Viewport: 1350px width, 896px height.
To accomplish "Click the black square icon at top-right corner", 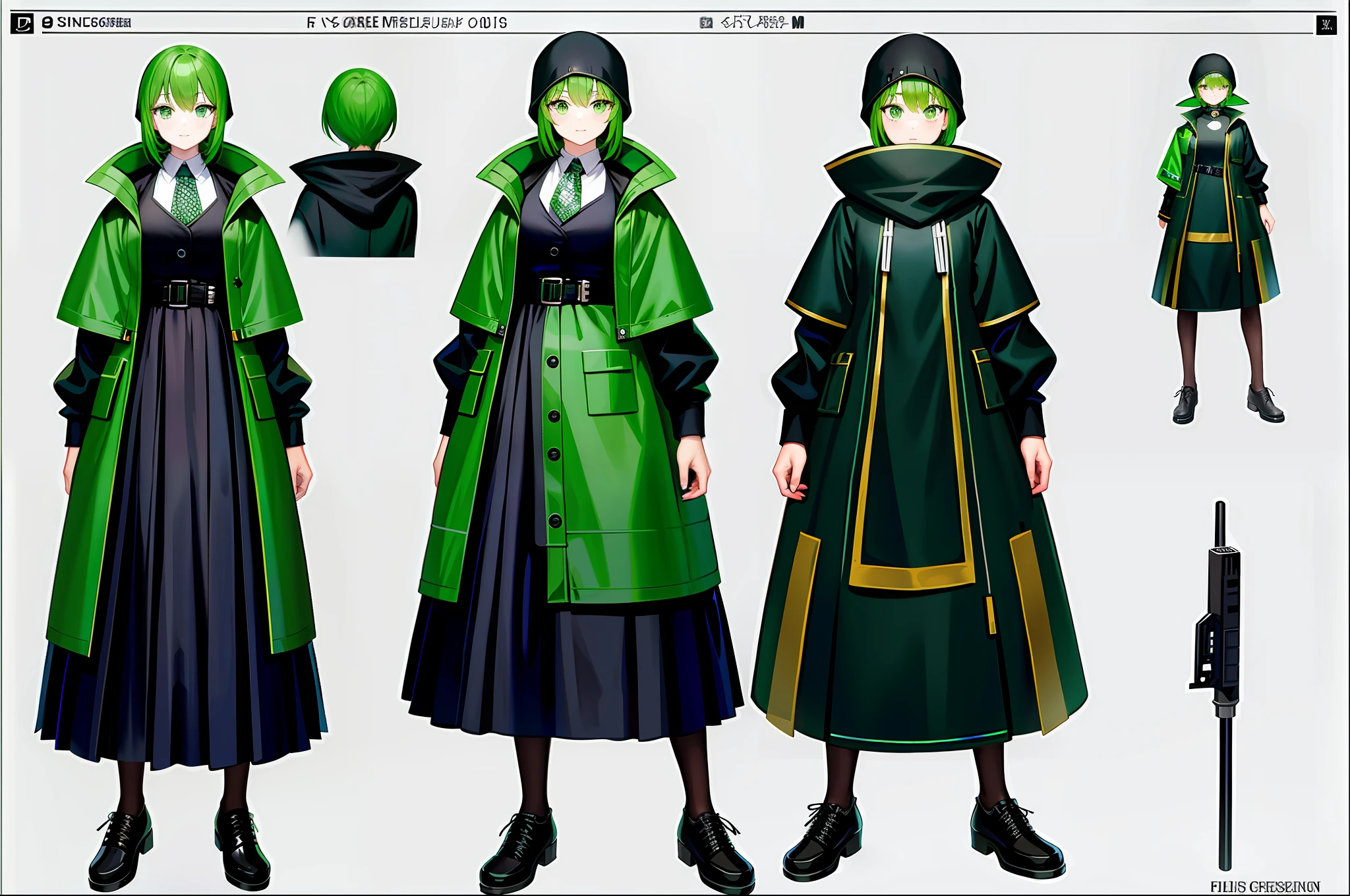I will pyautogui.click(x=1326, y=26).
